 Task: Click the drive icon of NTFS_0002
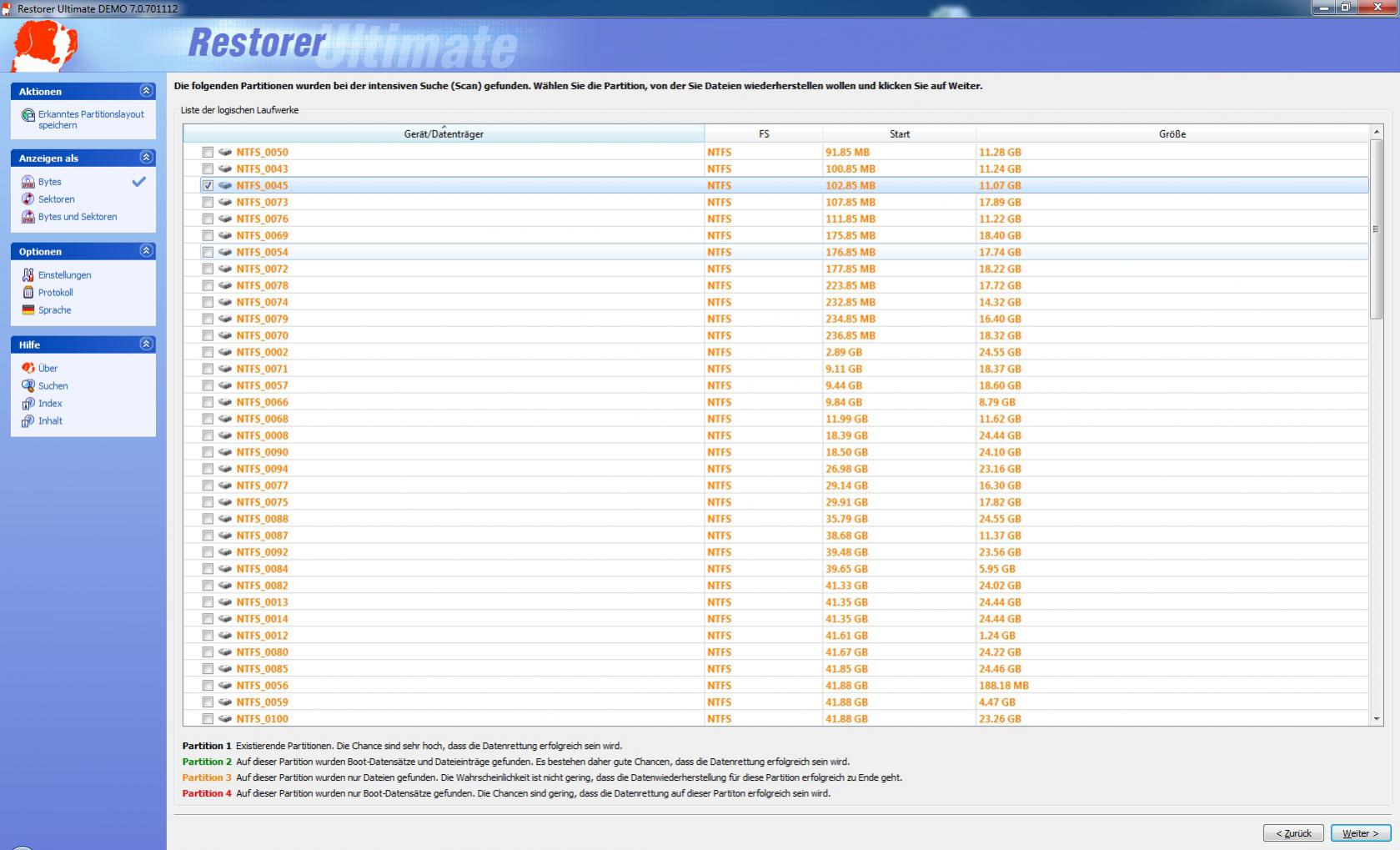coord(225,352)
